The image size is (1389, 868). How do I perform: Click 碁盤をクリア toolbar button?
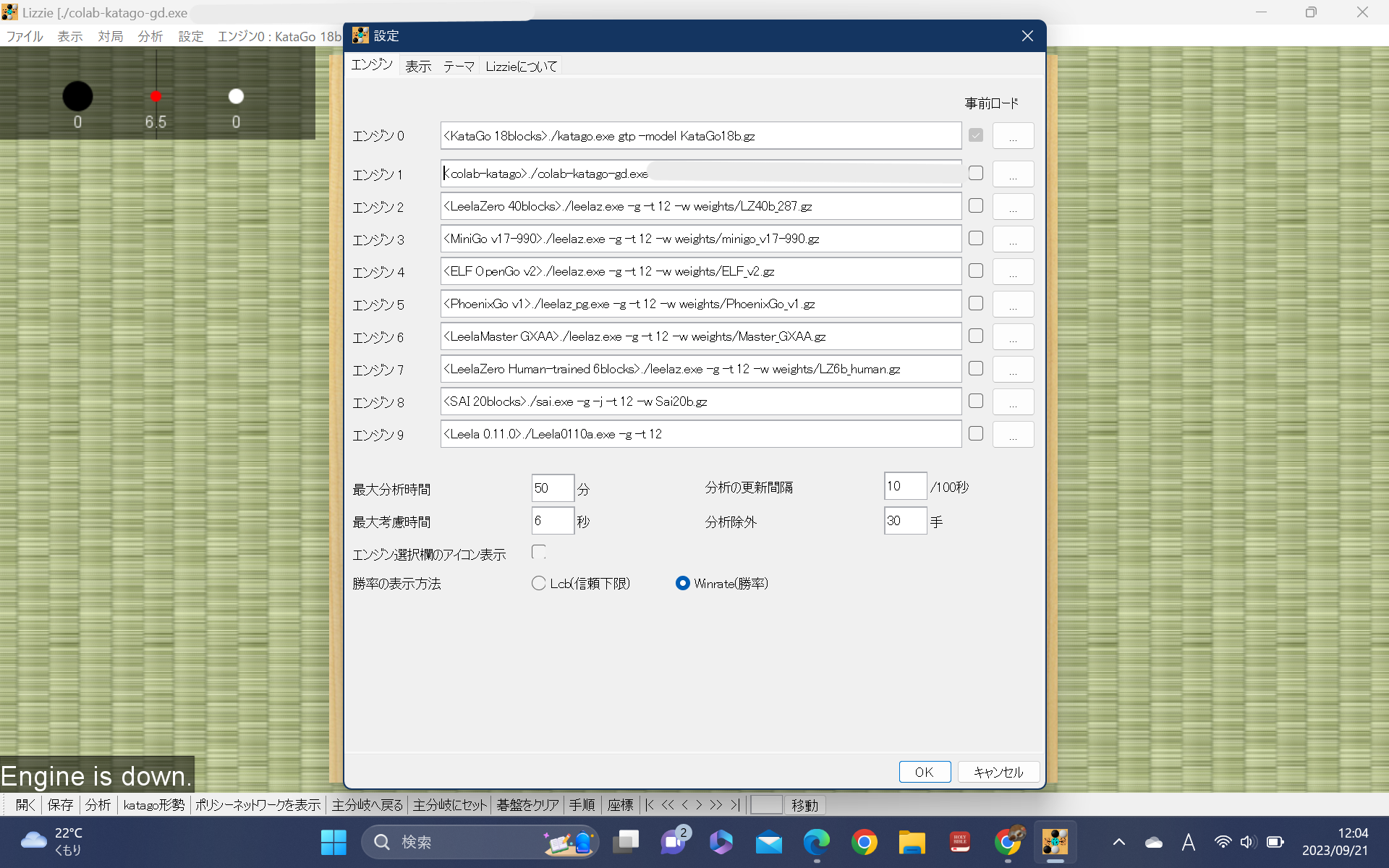[x=528, y=804]
